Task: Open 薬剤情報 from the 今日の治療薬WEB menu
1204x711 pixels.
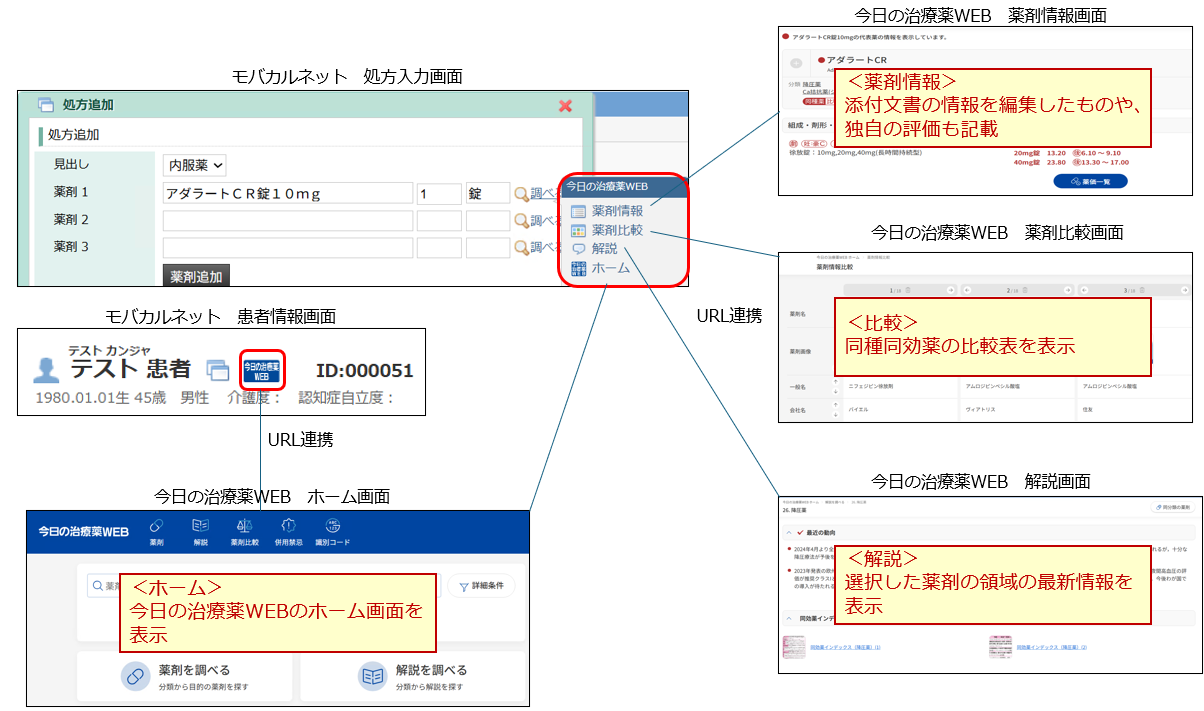Action: (617, 211)
